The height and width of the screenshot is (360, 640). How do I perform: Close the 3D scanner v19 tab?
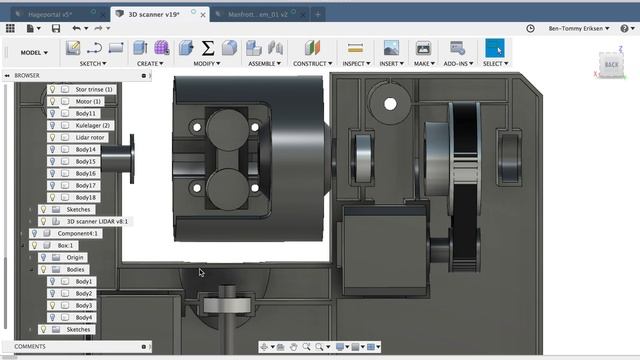pos(203,15)
